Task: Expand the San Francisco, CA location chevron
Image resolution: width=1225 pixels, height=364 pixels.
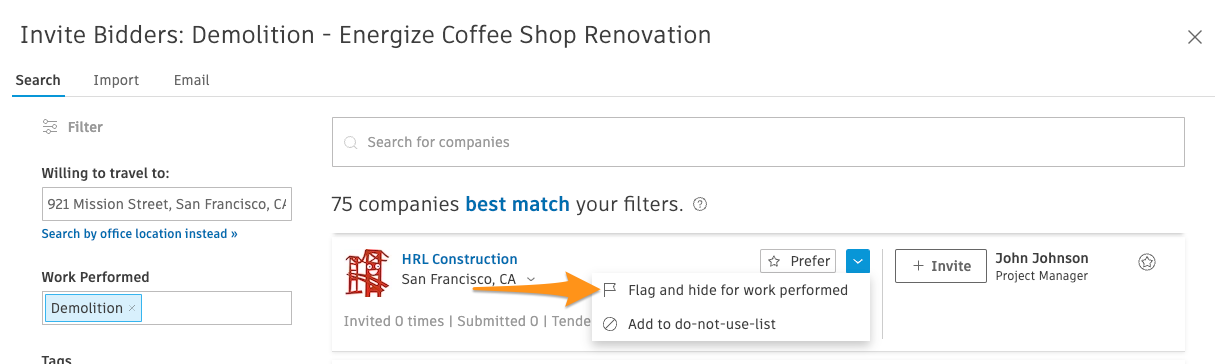Action: coord(531,280)
